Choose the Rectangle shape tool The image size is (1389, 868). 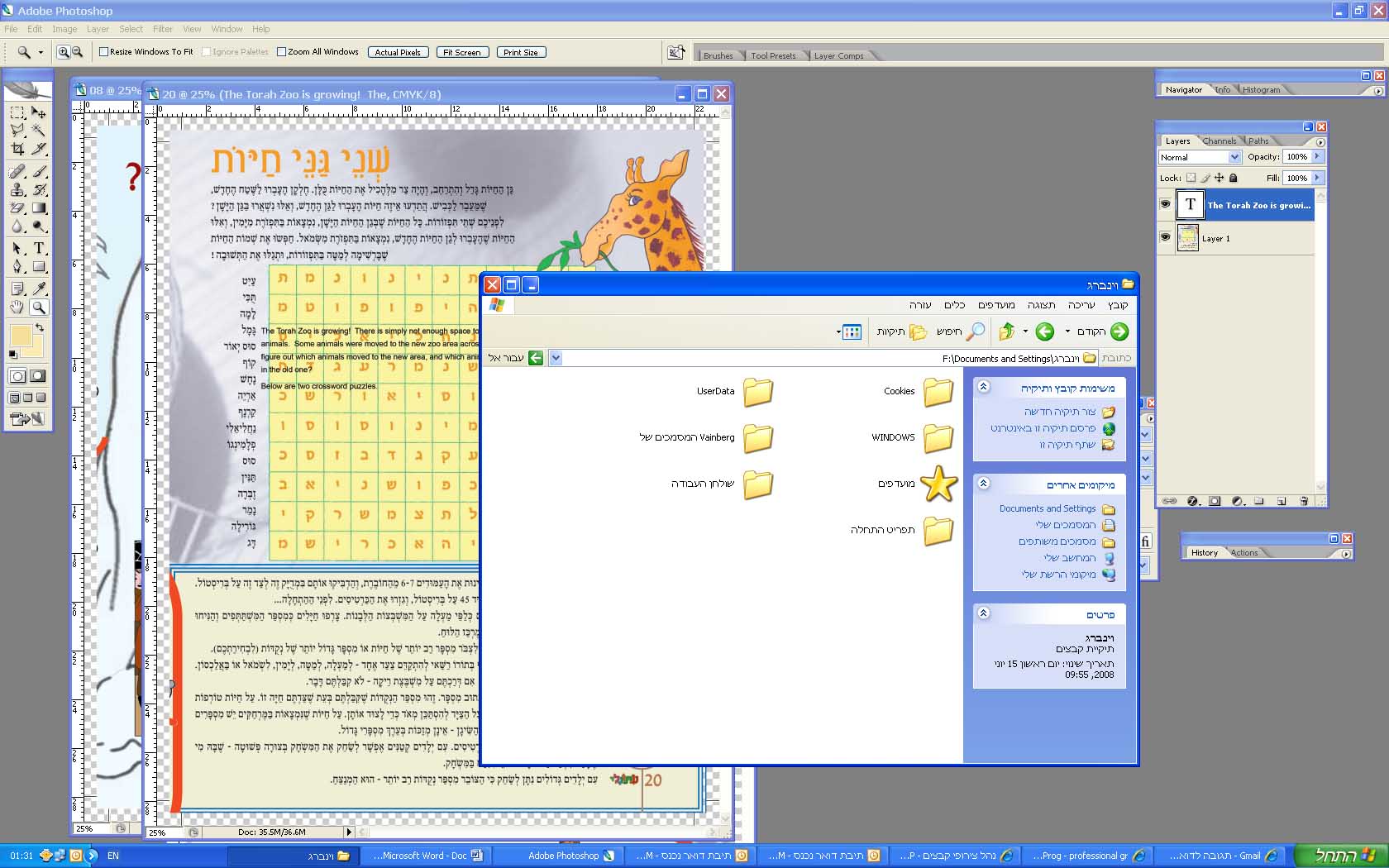point(39,266)
